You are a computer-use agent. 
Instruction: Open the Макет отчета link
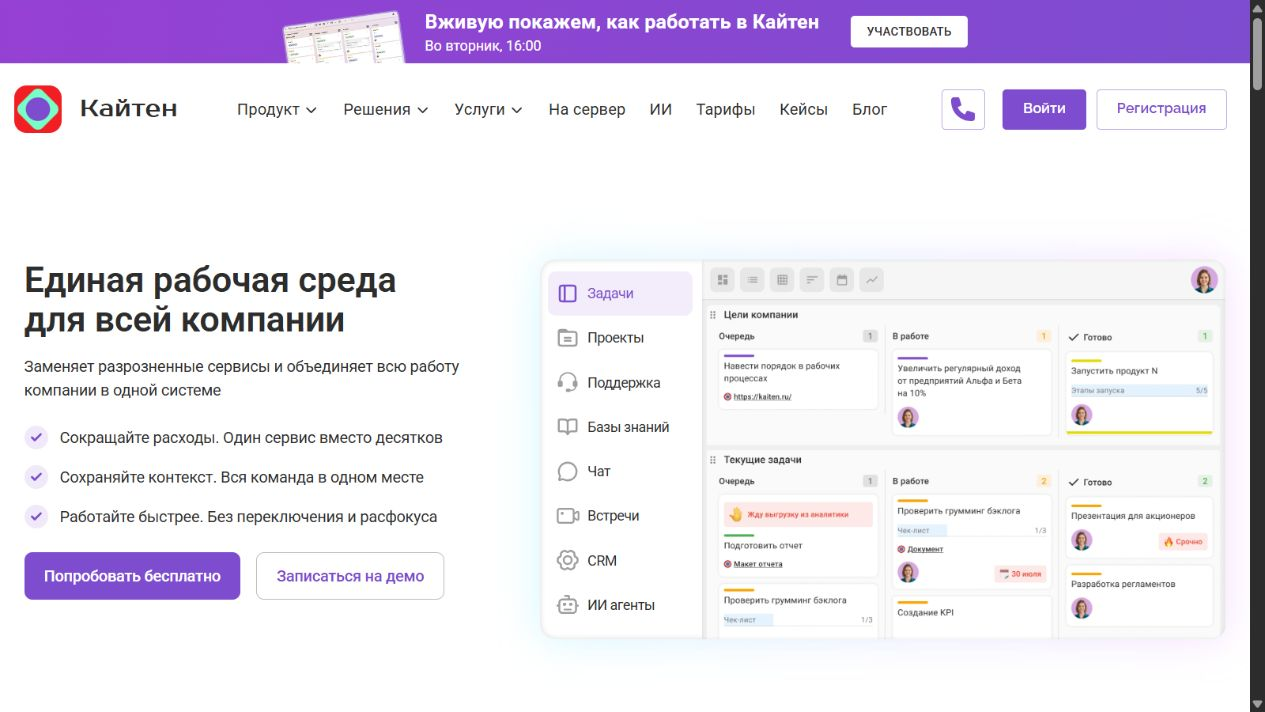[x=758, y=564]
